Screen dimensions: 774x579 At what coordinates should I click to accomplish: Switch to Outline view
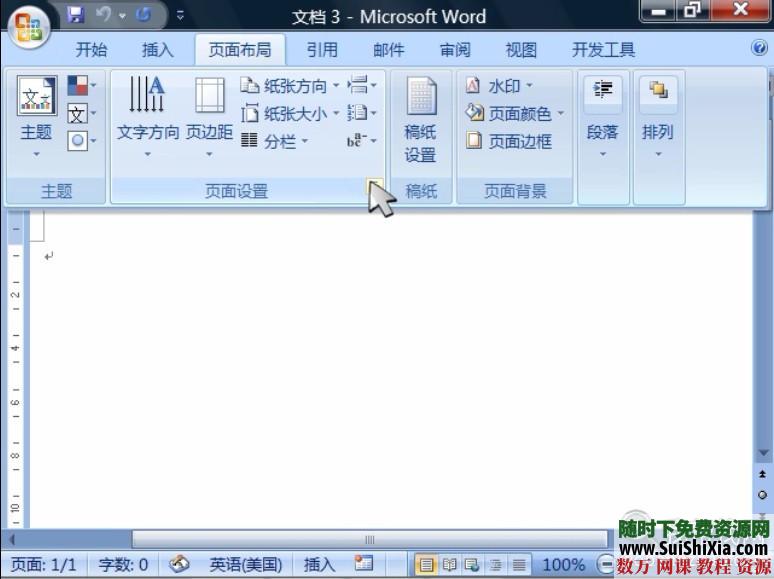[495, 564]
